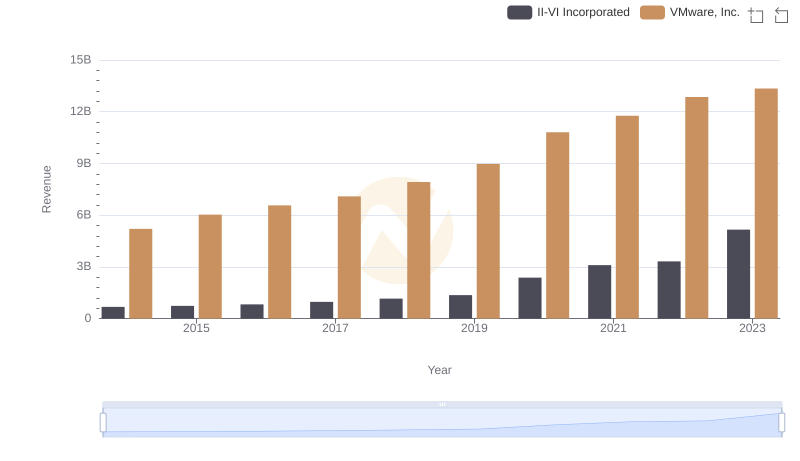Select the 2022 II-VI dark bar
This screenshot has width=800, height=461.
coord(669,290)
